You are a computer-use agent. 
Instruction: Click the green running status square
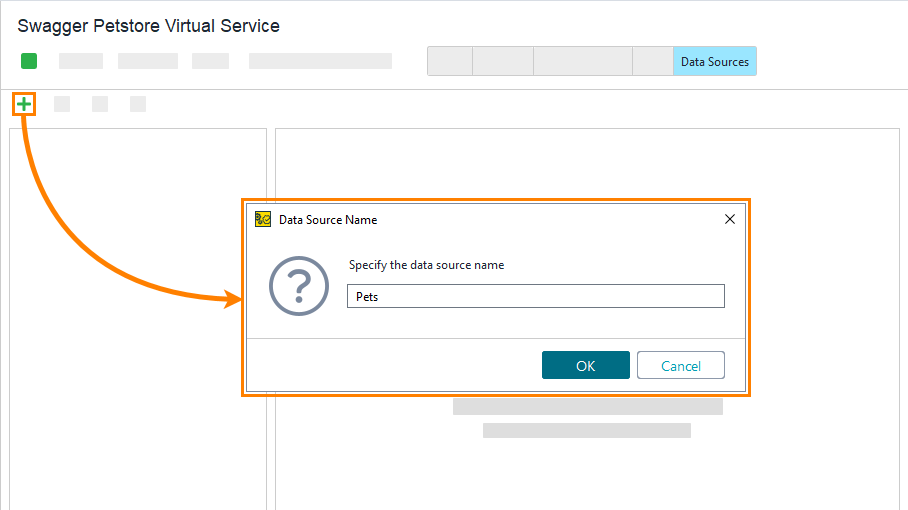(x=29, y=61)
